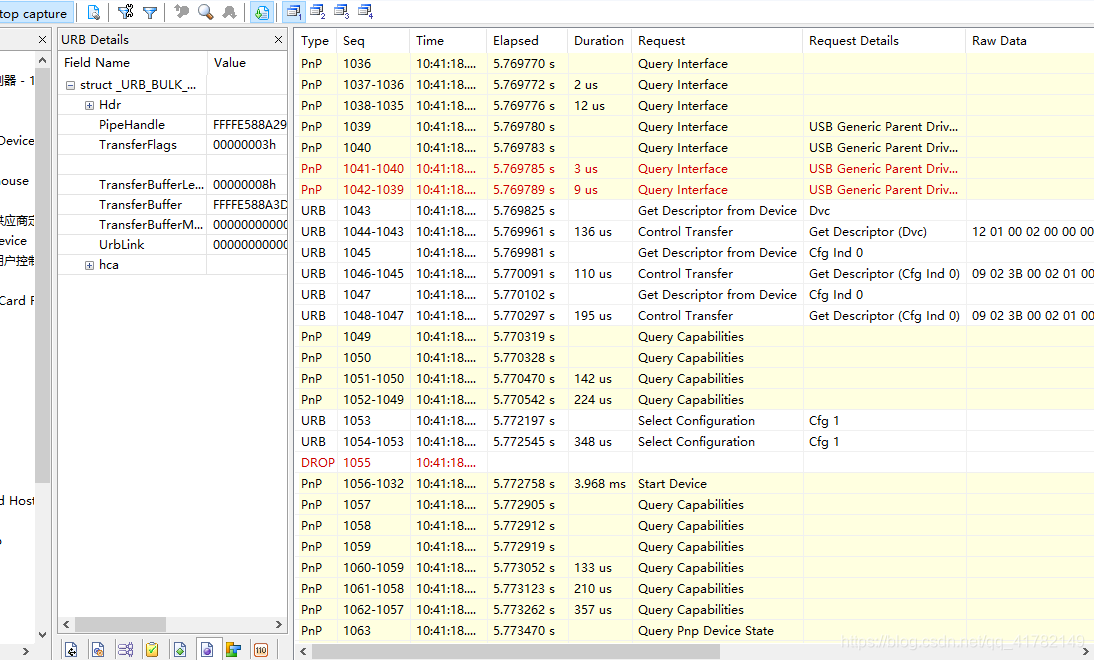Click the document properties toolbar icon
The height and width of the screenshot is (660, 1094).
coord(93,12)
